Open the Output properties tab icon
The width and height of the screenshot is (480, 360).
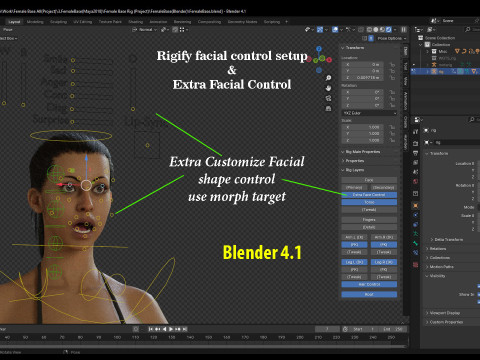[x=415, y=153]
